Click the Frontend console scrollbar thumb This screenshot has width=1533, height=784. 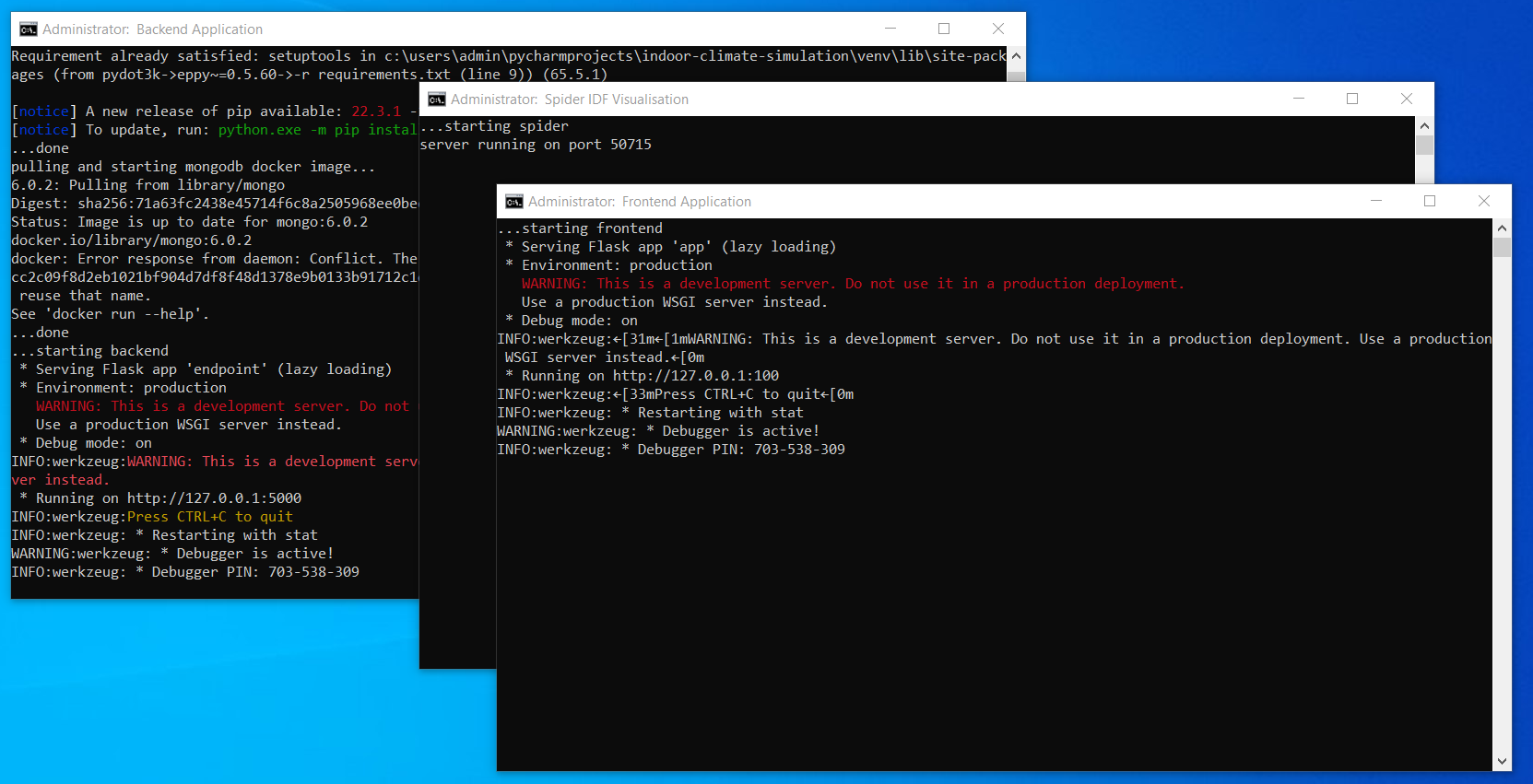coord(1503,248)
